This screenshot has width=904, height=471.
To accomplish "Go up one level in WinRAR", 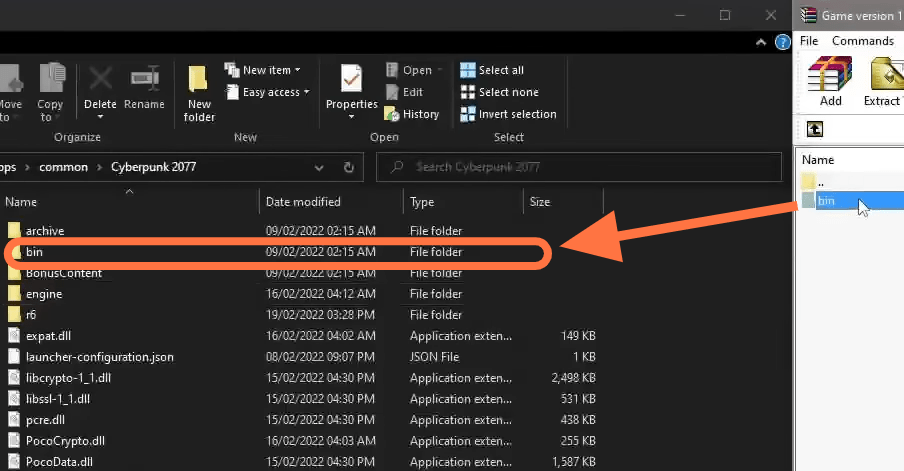I will coord(815,129).
